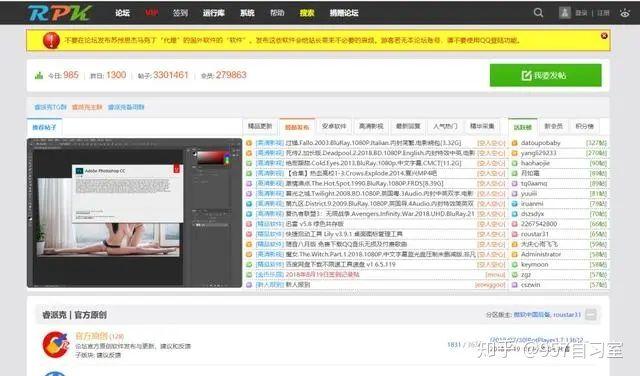Open user 2267542800's profile

tap(539, 224)
